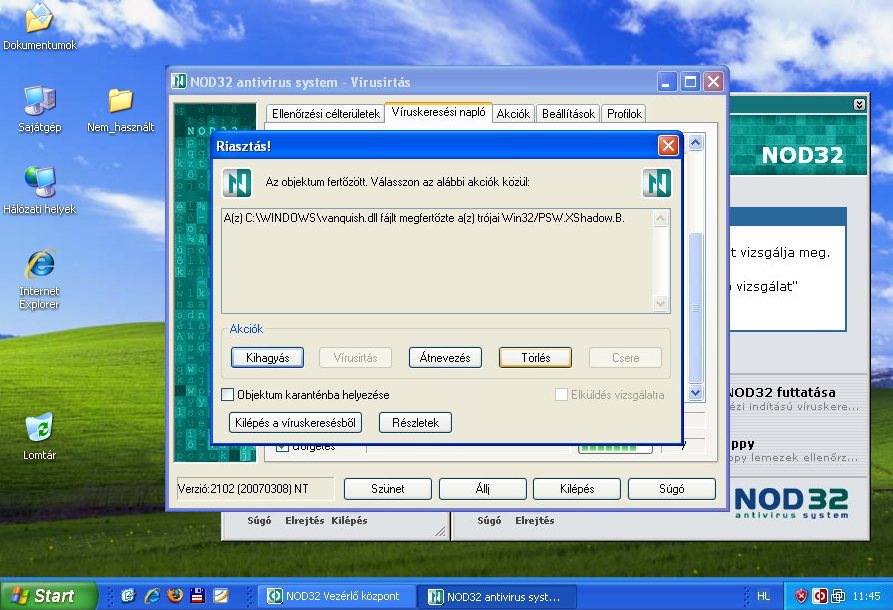Check Objektum karanténba helyezése checkbox
Viewport: 893px width, 610px height.
pyautogui.click(x=227, y=394)
